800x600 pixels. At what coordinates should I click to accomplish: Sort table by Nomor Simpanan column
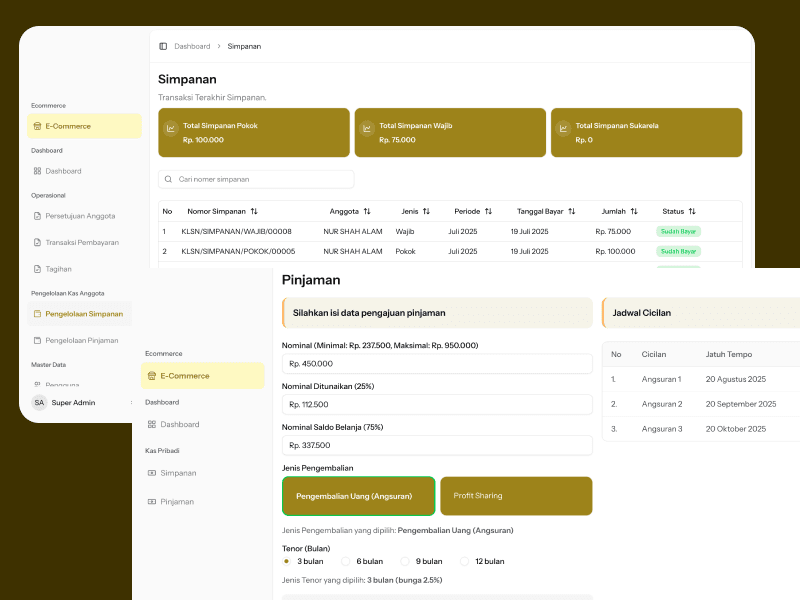tap(254, 212)
